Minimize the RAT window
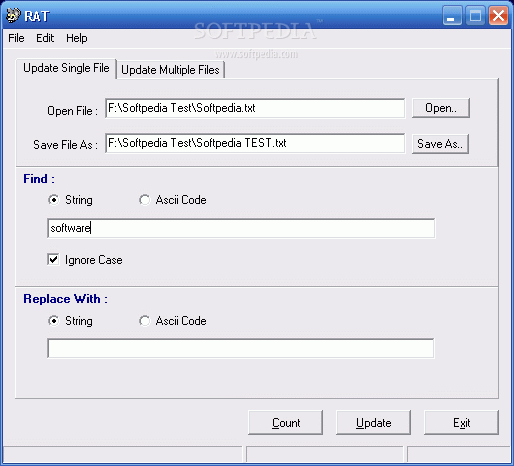 coord(452,15)
